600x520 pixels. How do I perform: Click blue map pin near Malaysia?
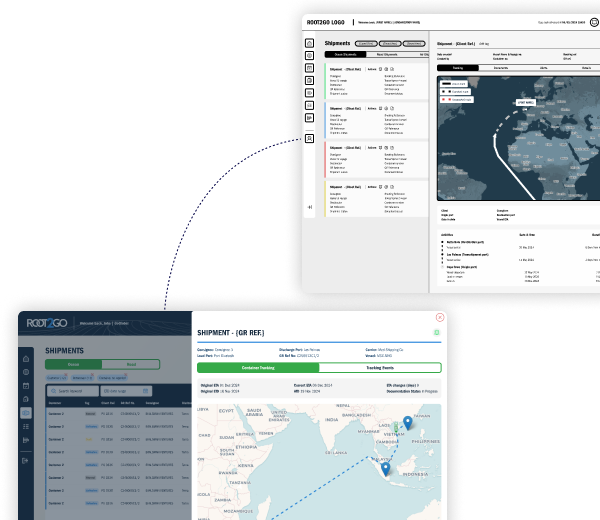(386, 469)
